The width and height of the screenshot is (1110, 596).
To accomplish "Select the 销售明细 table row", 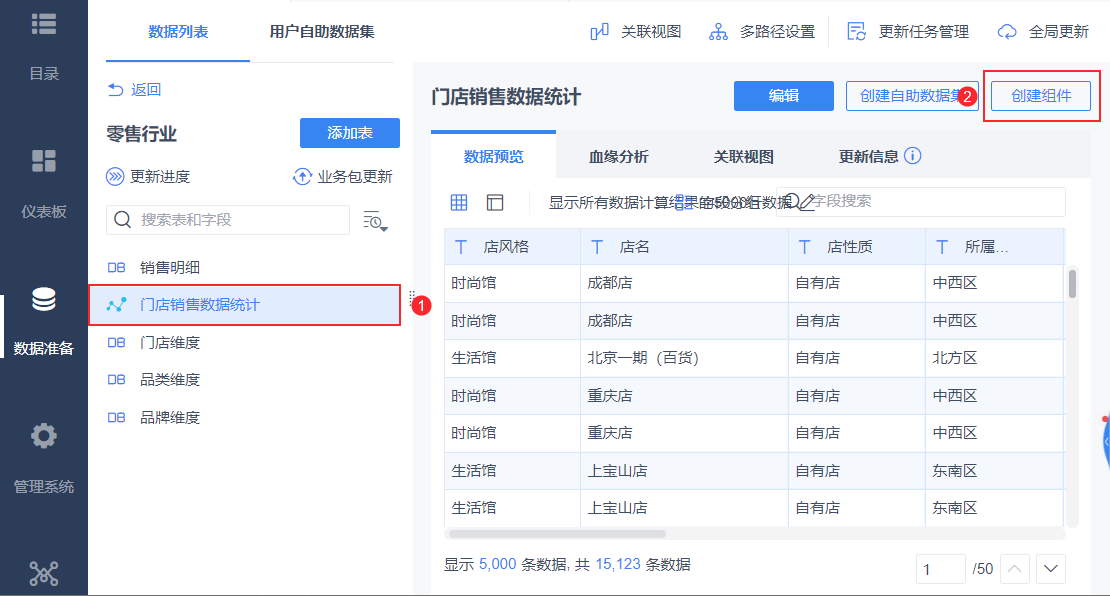I will tap(244, 268).
